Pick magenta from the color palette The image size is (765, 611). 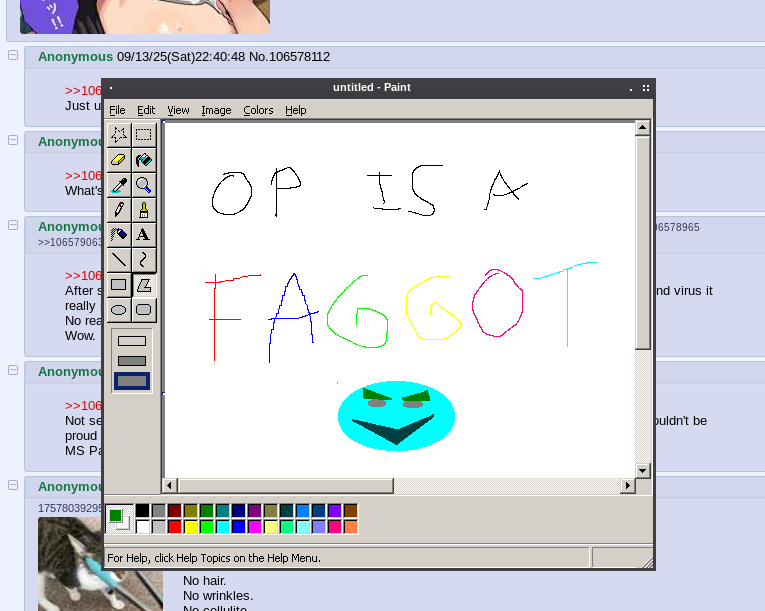click(x=255, y=527)
